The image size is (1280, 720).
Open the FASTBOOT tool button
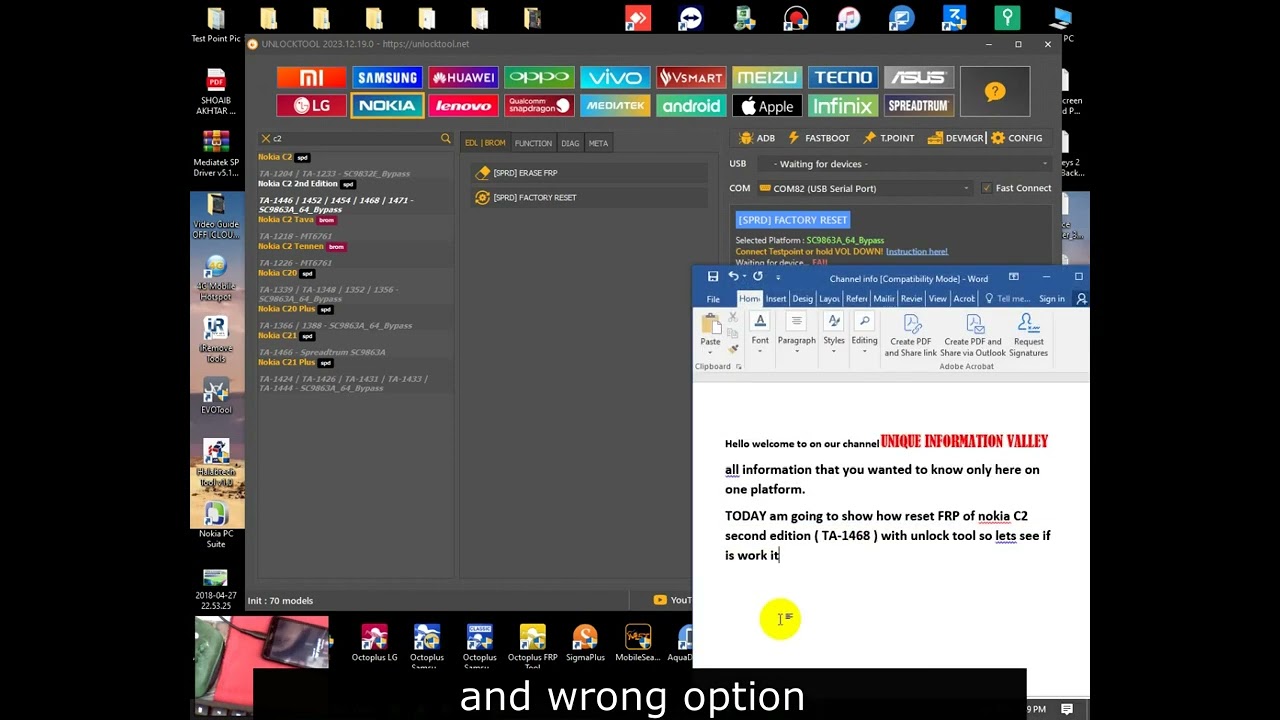point(819,138)
